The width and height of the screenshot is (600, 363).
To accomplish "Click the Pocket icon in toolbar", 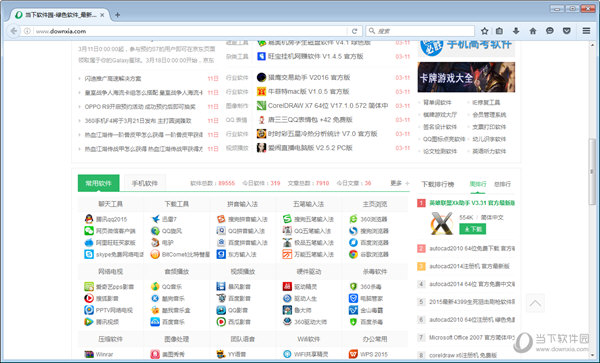I will 567,31.
